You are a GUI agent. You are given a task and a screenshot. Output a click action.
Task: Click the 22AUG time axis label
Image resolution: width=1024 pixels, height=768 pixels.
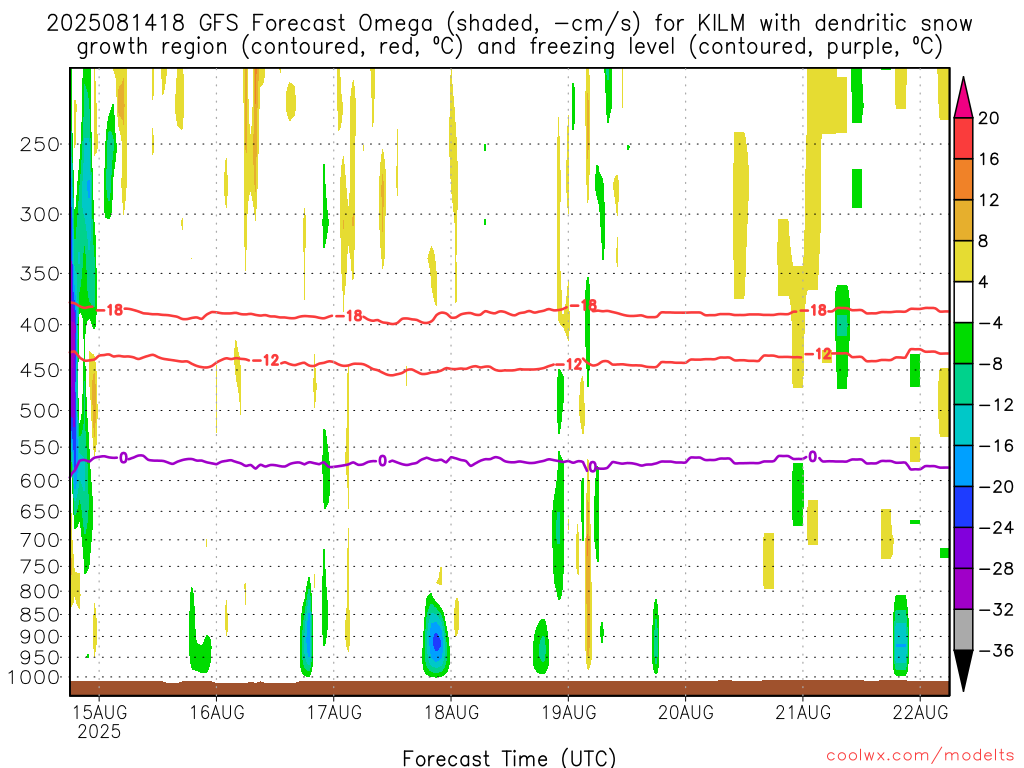920,712
